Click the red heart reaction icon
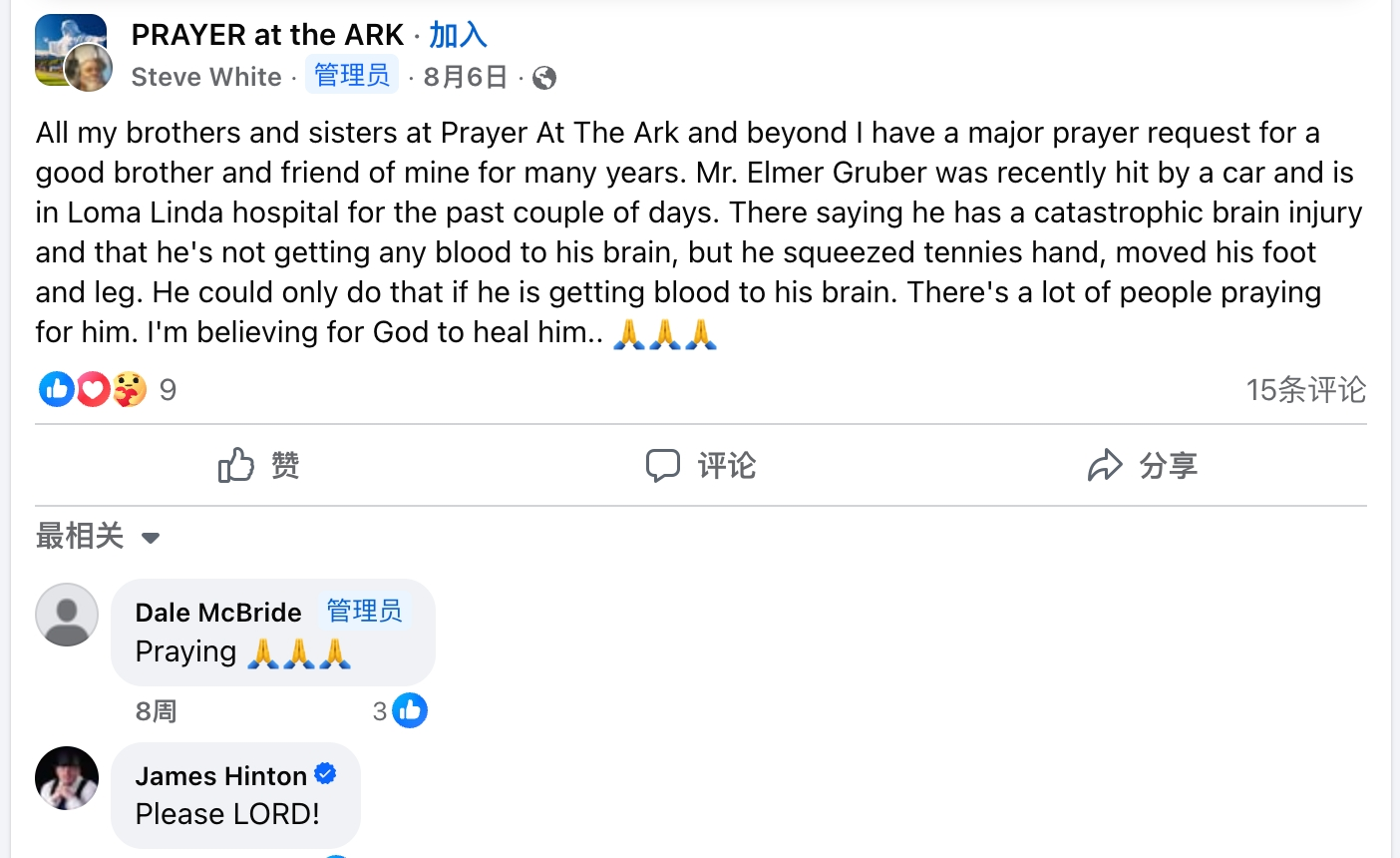Viewport: 1400px width, 858px height. click(x=93, y=389)
